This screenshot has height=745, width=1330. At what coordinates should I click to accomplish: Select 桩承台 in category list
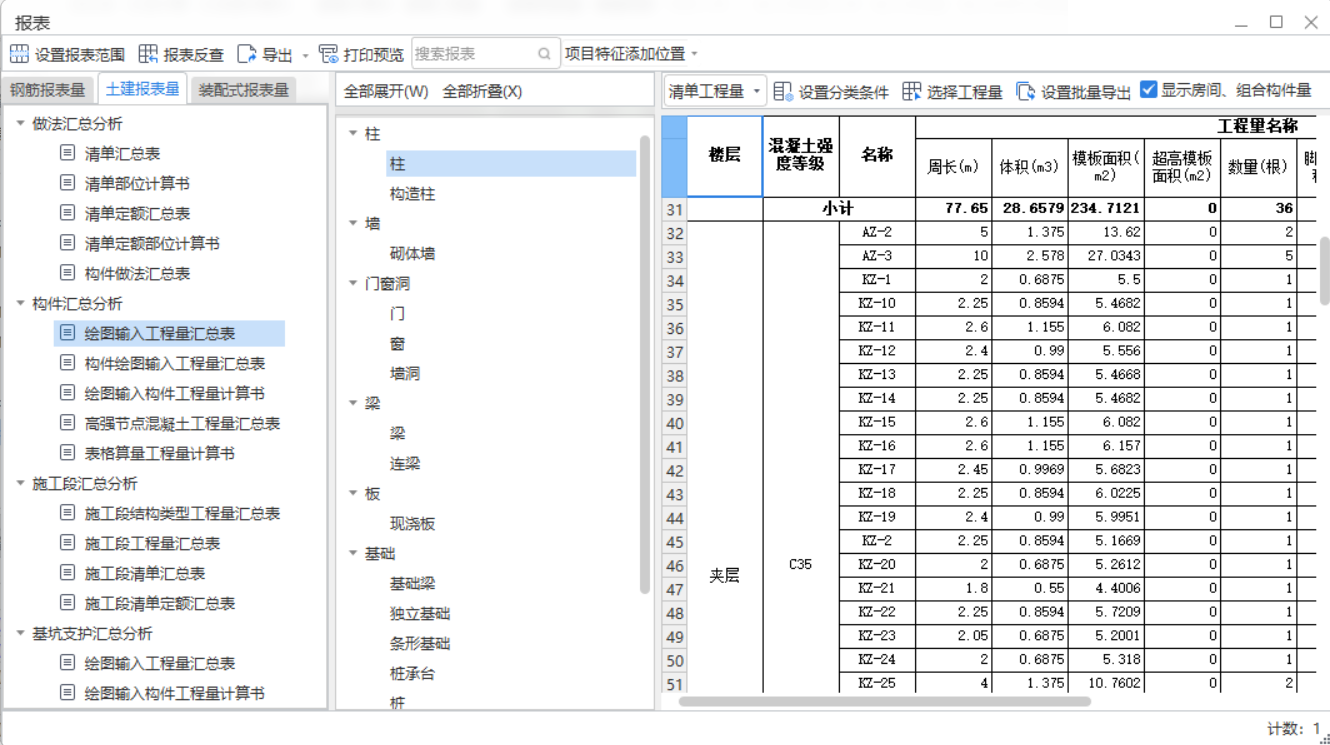[x=413, y=673]
